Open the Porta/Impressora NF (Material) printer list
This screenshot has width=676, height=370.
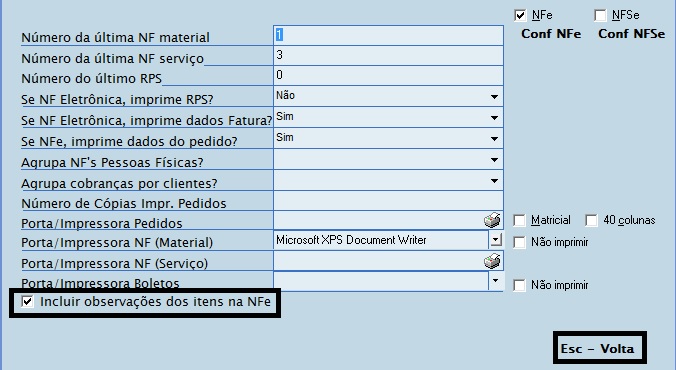click(x=496, y=240)
